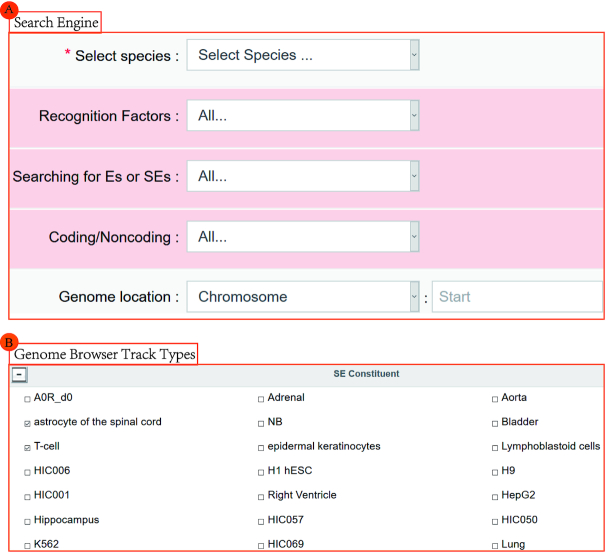Open the Select species dropdown

(x=303, y=56)
